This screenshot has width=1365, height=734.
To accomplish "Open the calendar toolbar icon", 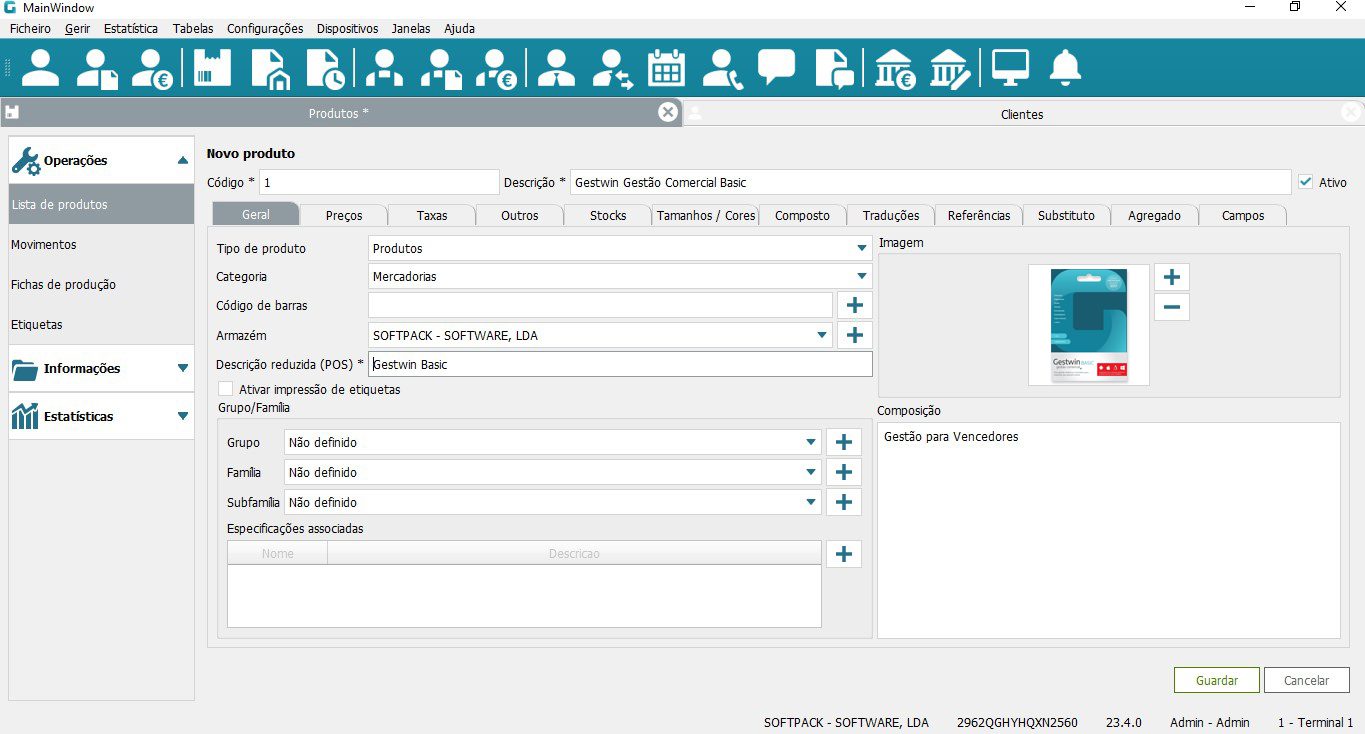I will (x=667, y=68).
